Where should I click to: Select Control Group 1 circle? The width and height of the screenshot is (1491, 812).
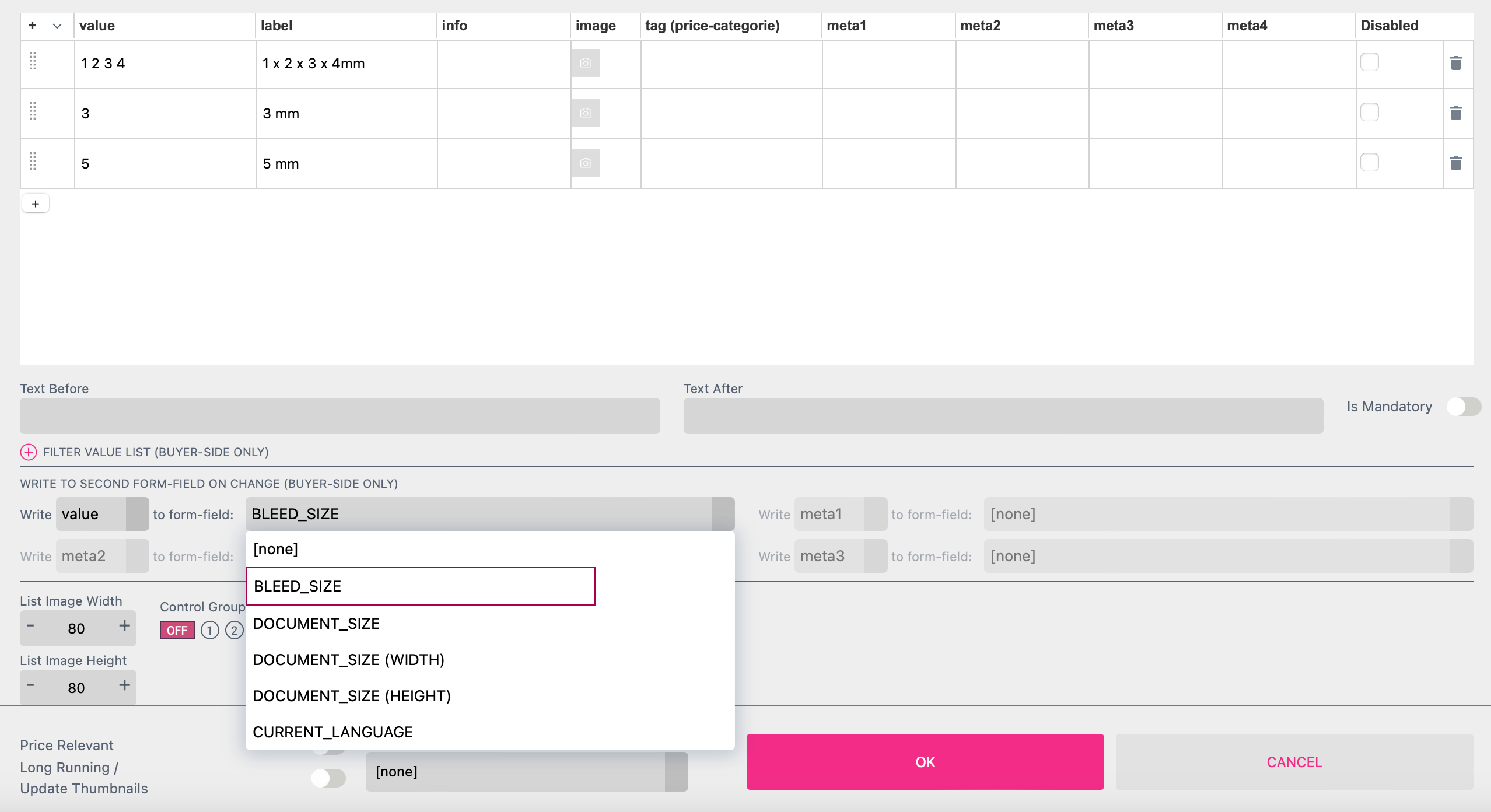tap(210, 630)
